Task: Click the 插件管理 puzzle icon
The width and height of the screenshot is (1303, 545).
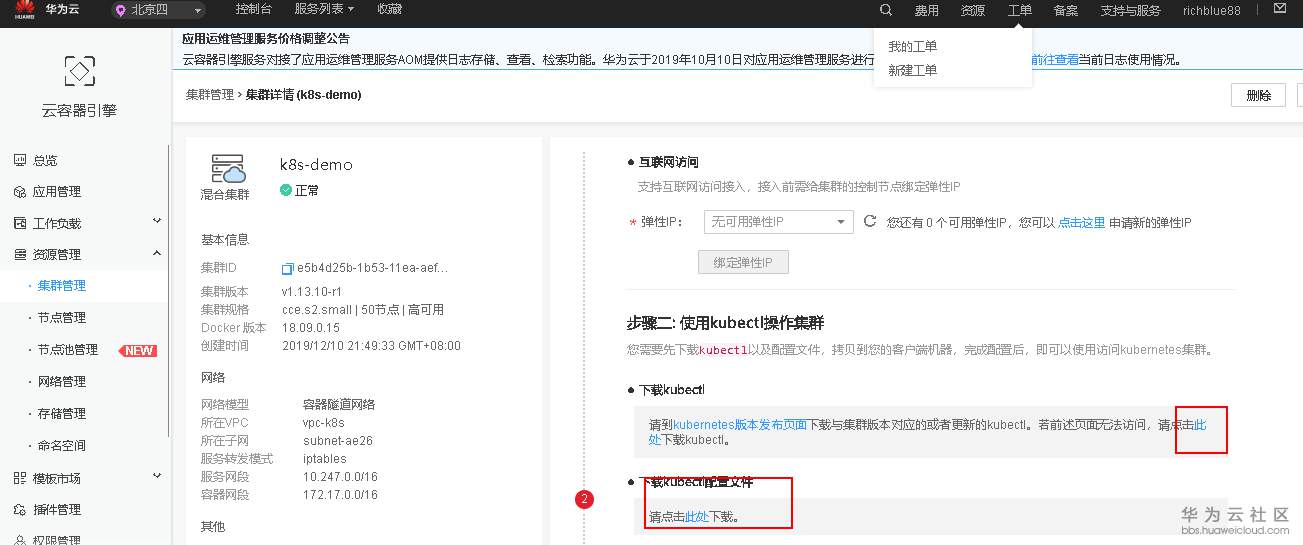Action: [19, 510]
